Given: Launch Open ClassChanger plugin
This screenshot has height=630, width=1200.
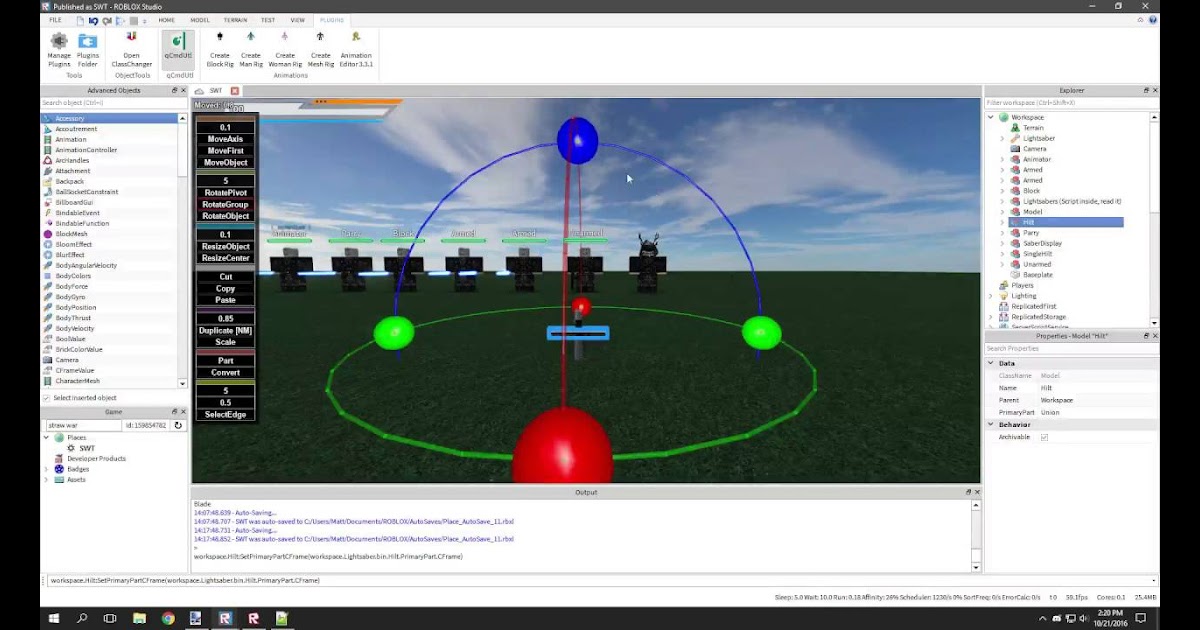Looking at the screenshot, I should point(131,49).
